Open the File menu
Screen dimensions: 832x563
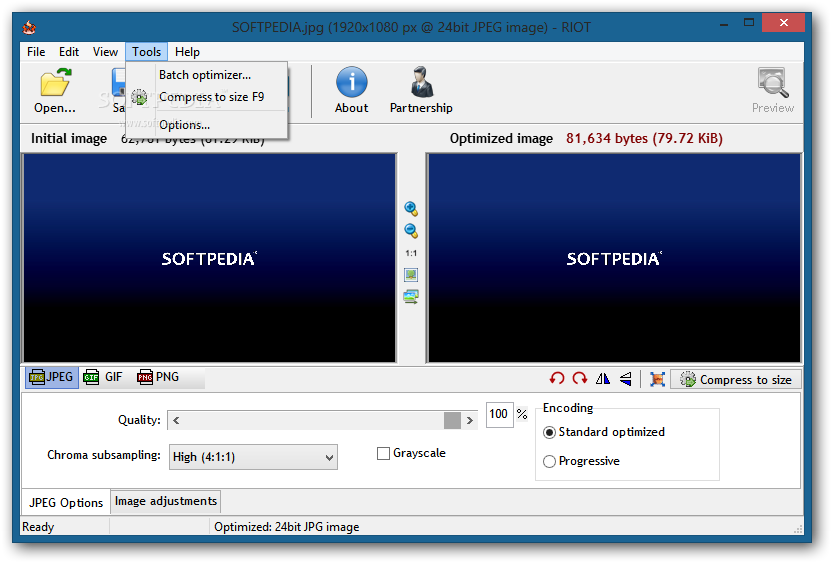click(36, 52)
